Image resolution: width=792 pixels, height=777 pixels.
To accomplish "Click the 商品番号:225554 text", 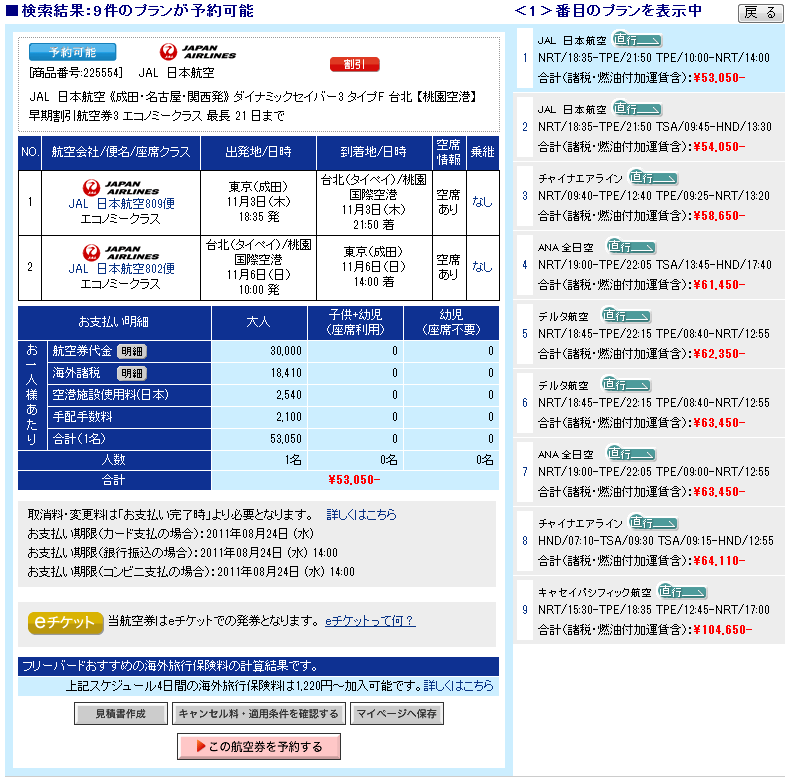I will point(76,73).
